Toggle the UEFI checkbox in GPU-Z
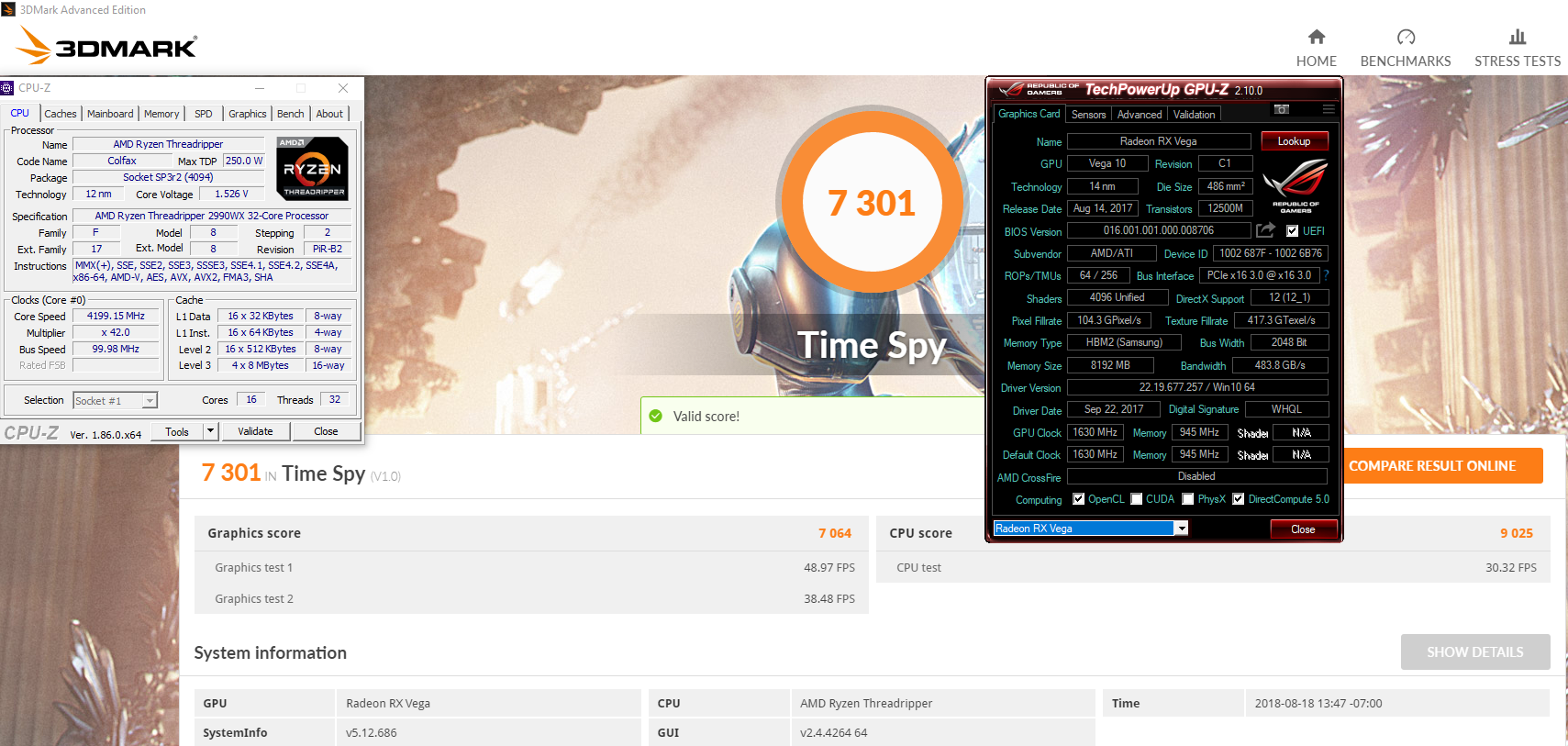1568x746 pixels. click(x=1292, y=231)
